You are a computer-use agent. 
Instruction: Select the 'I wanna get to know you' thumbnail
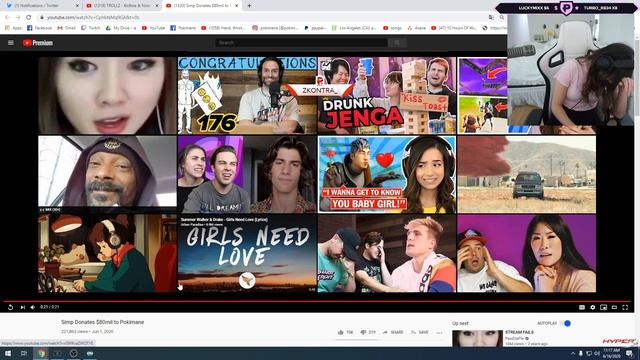pyautogui.click(x=387, y=174)
